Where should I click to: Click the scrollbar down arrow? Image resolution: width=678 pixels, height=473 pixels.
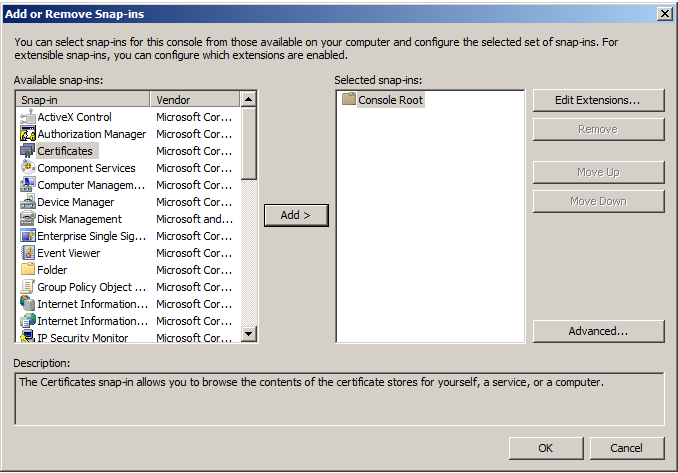tap(249, 333)
